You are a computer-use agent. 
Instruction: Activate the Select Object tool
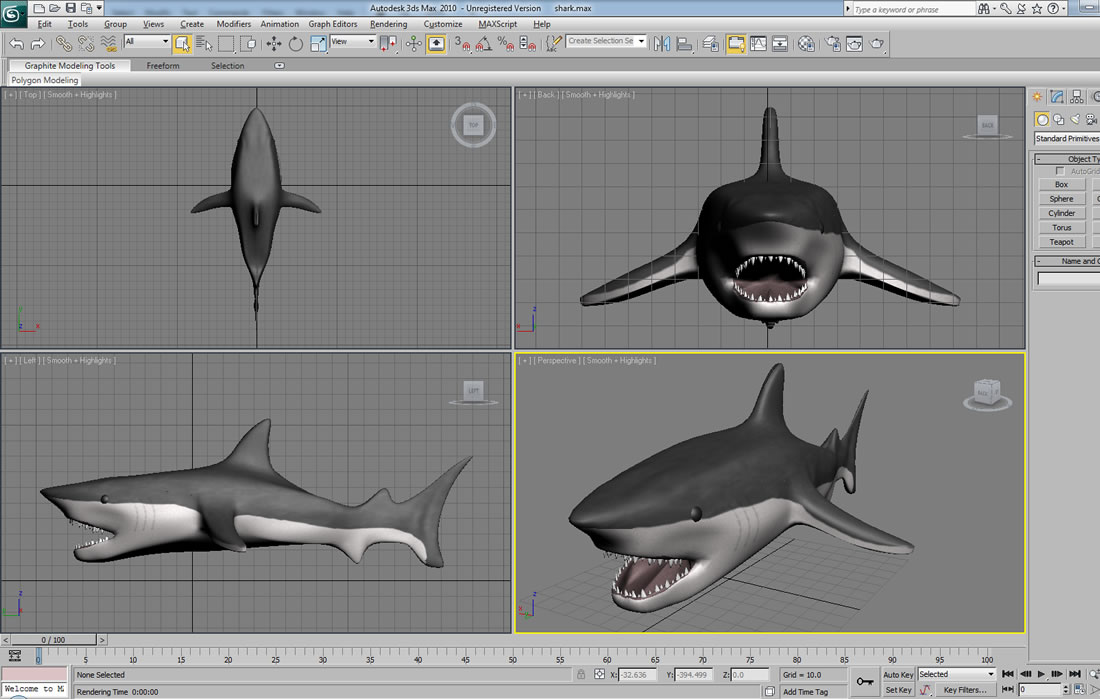pyautogui.click(x=182, y=44)
